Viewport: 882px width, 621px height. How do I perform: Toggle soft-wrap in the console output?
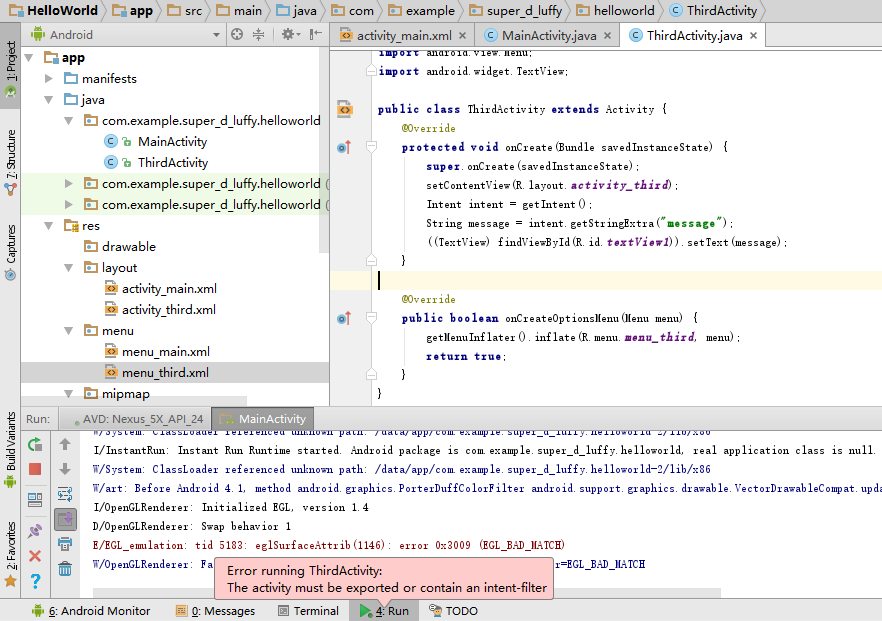pyautogui.click(x=65, y=494)
